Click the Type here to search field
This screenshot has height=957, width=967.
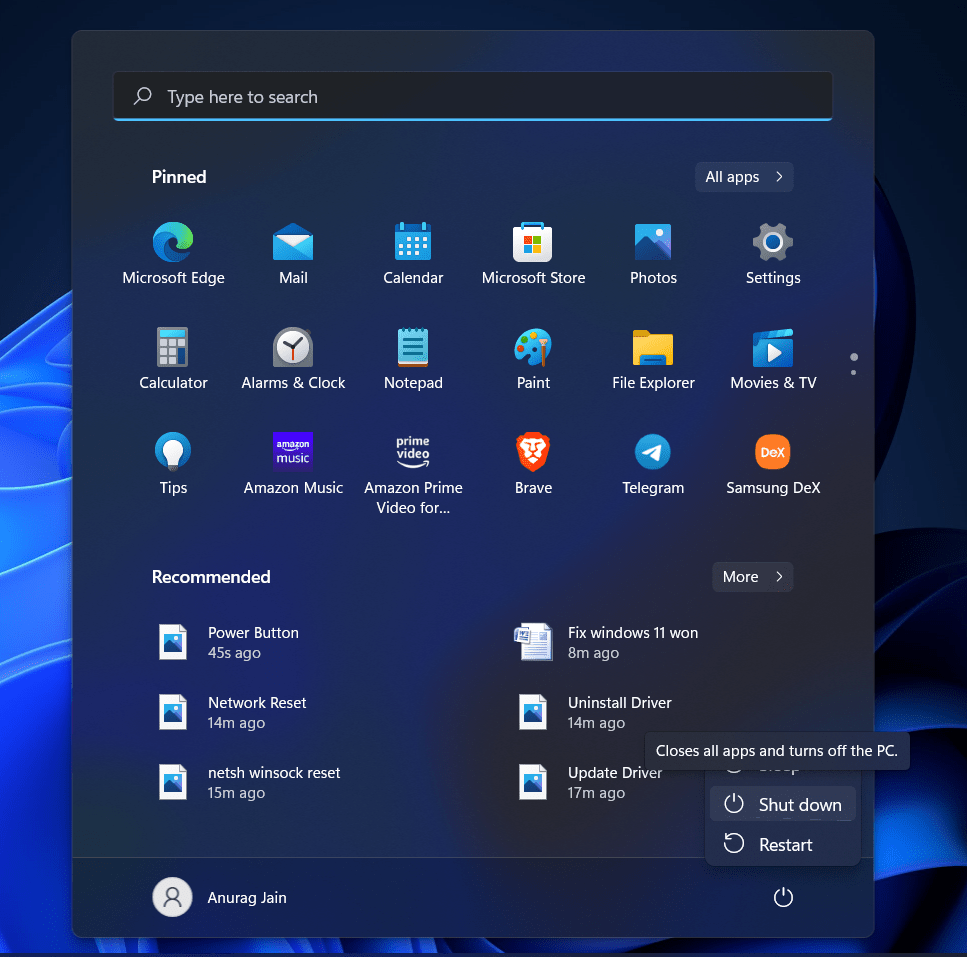coord(473,96)
